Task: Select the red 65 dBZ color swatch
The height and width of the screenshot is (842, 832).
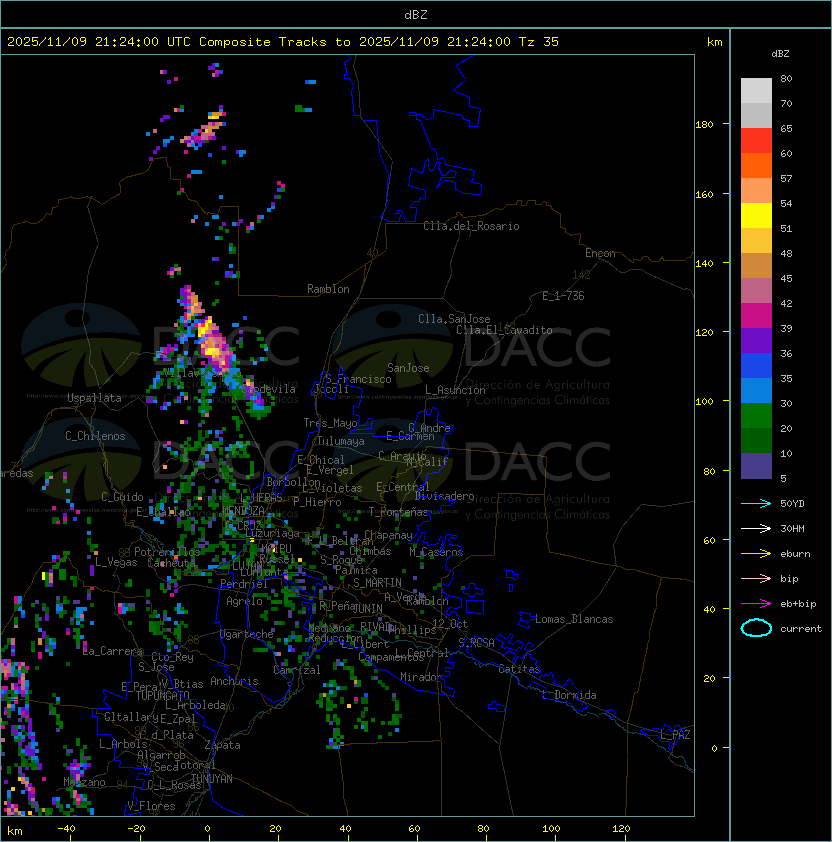Action: tap(756, 141)
